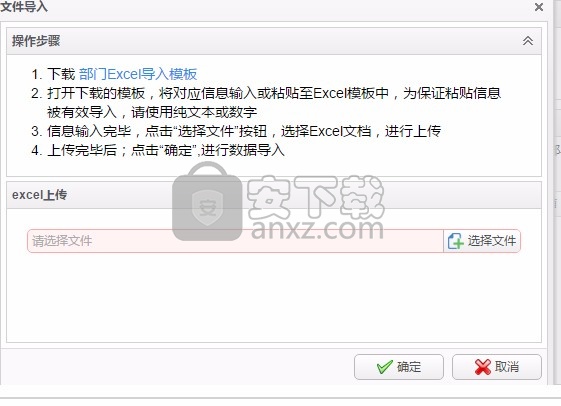The height and width of the screenshot is (406, 561).
Task: Focus the 请选择文件 input field
Action: click(x=235, y=241)
